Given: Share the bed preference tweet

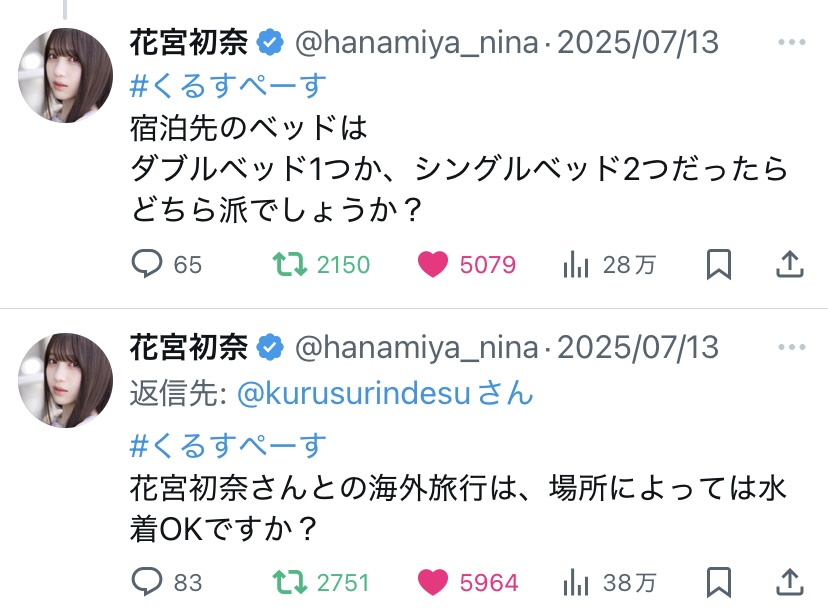Looking at the screenshot, I should click(789, 264).
